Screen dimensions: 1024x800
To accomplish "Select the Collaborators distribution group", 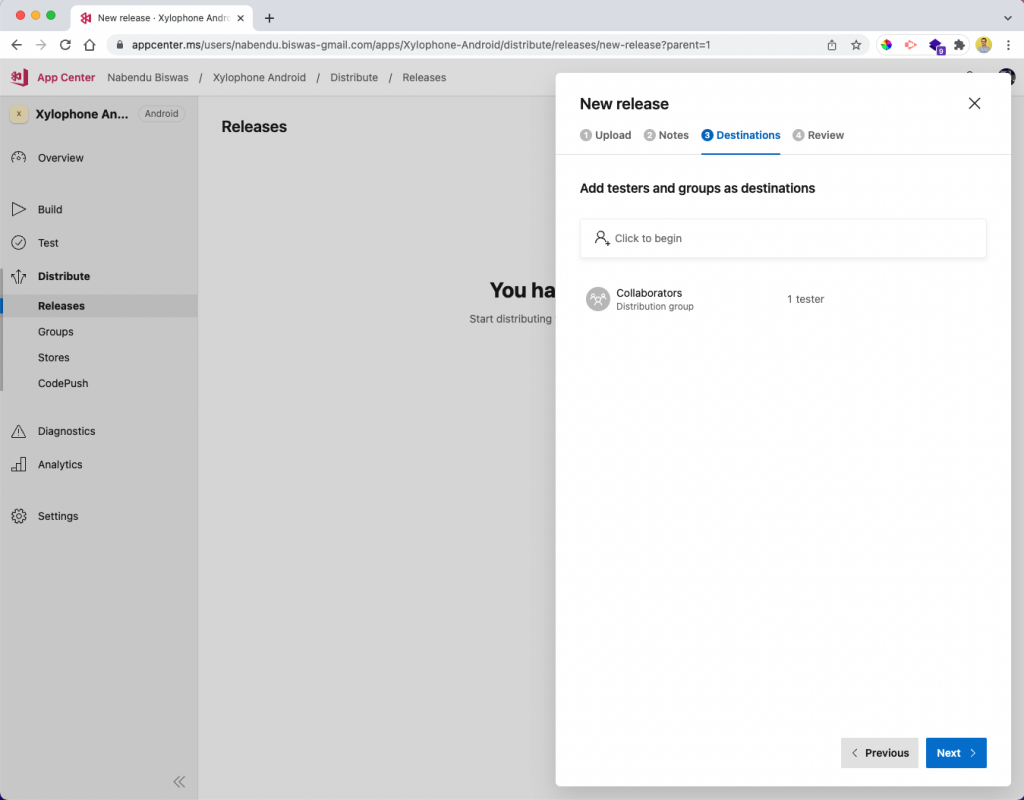I will pos(783,299).
